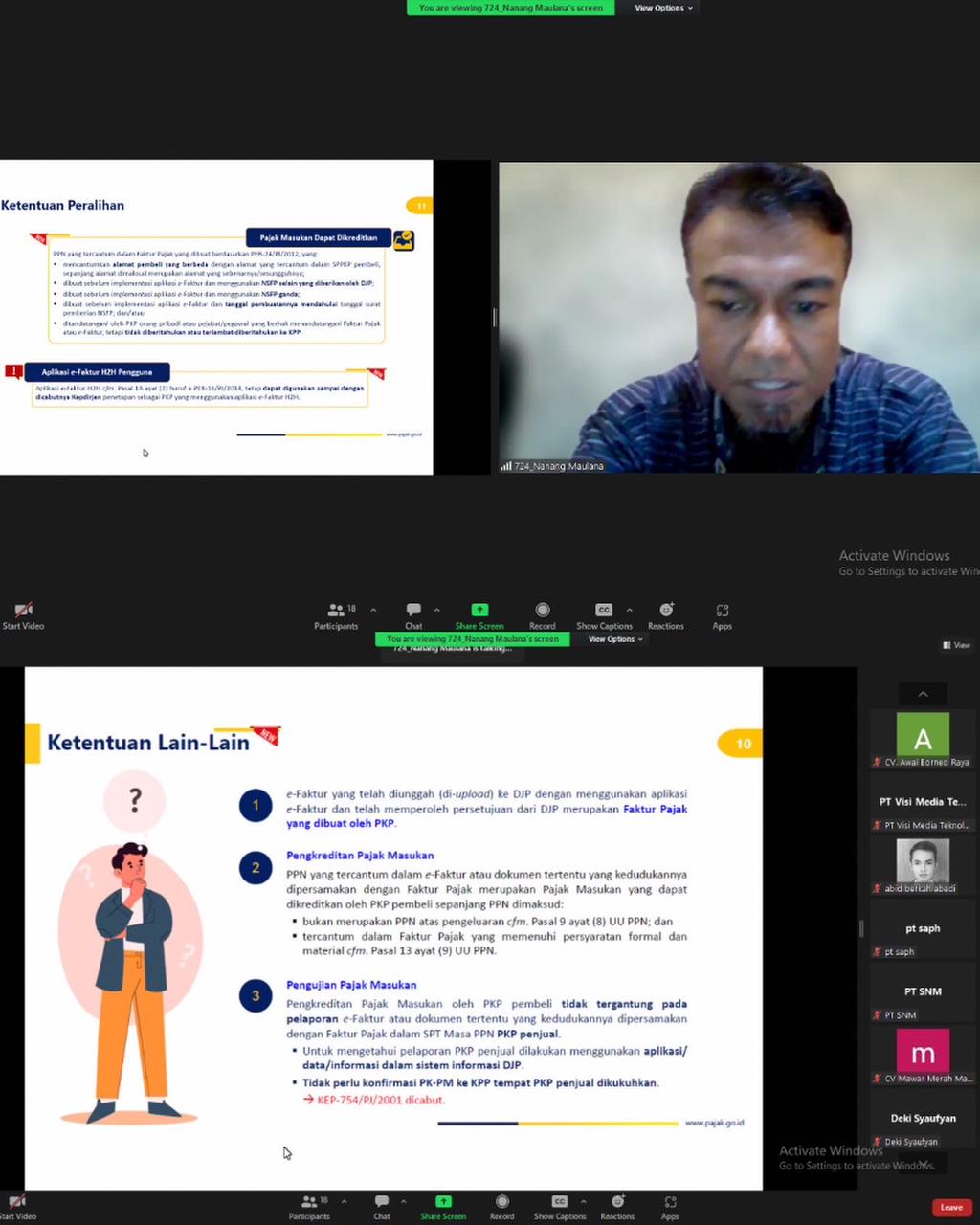Expand the arrow beside upper Show Captions
Viewport: 980px width, 1225px height.
coord(629,610)
